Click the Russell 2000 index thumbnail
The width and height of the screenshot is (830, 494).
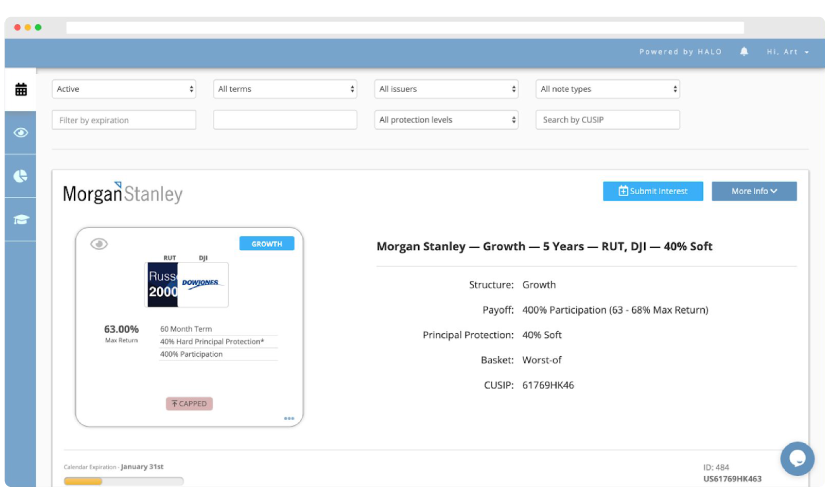[x=163, y=285]
